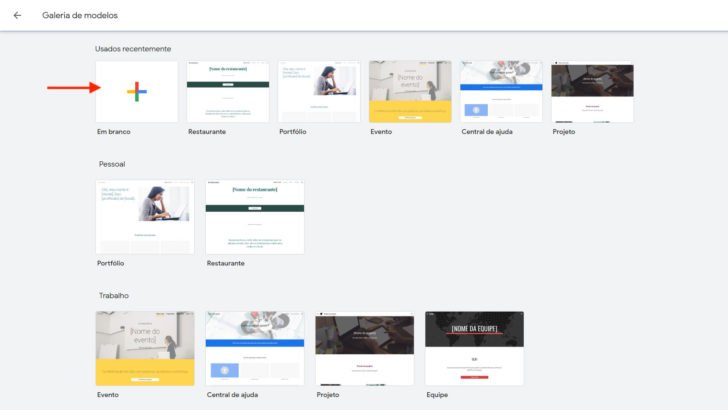Viewport: 728px width, 410px height.
Task: Select Central de ajuda thumbnail under Trabalho
Action: click(255, 347)
